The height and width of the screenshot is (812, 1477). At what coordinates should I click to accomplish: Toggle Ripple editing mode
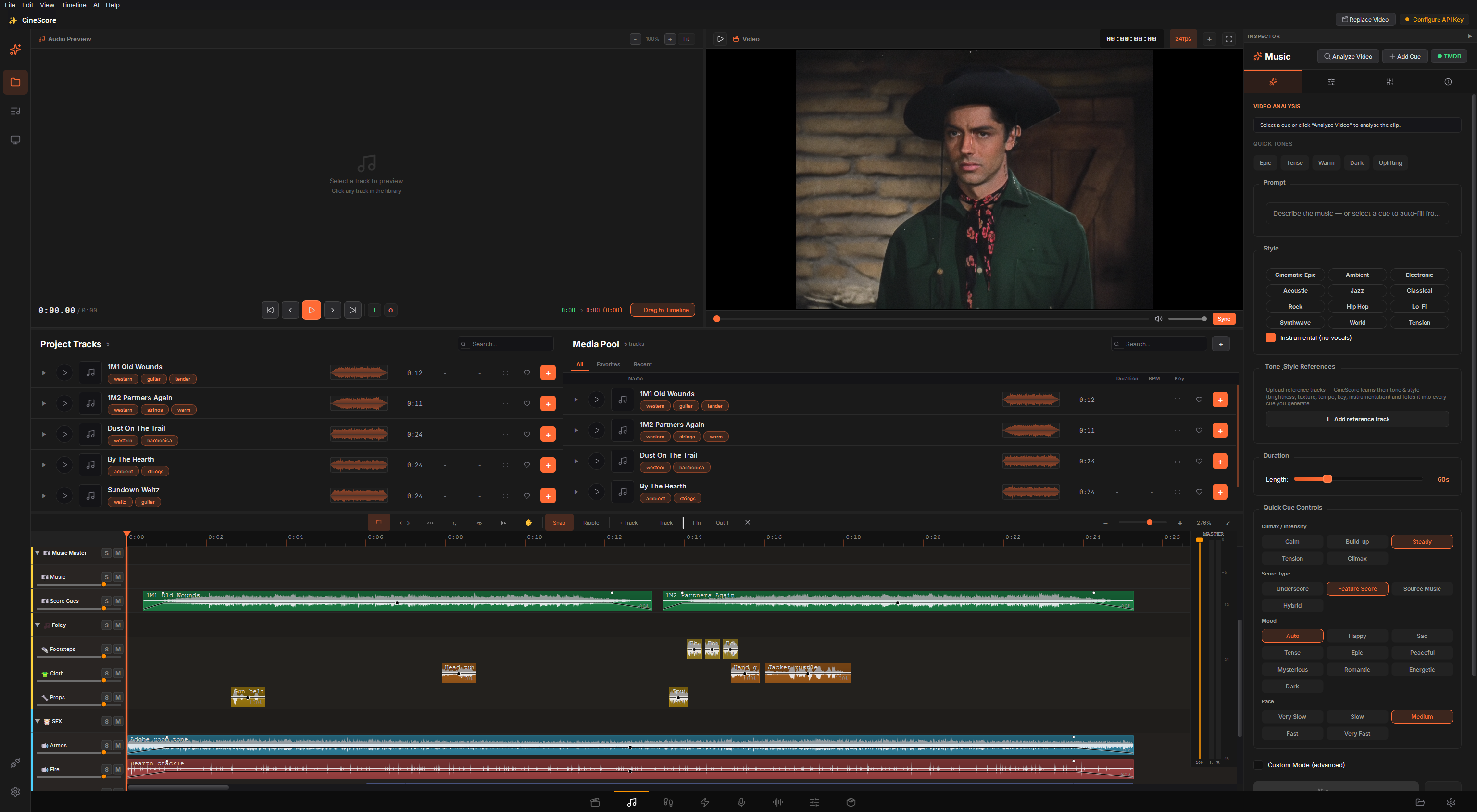click(x=591, y=523)
